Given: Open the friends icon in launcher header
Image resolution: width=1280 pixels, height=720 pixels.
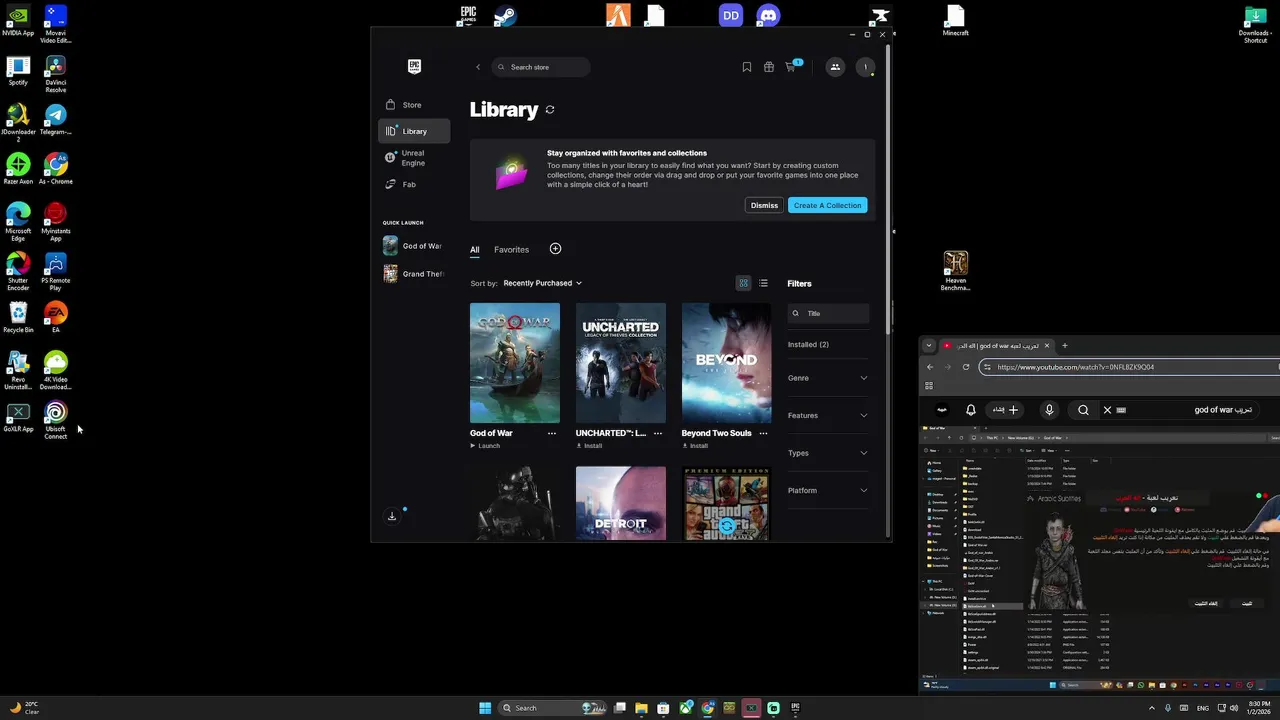Looking at the screenshot, I should (835, 67).
